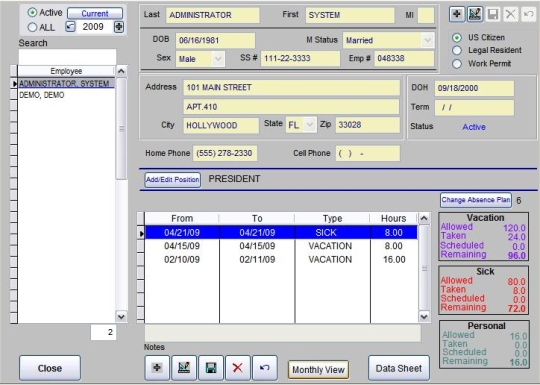Select the 04/21/09 SICK absence row
540x385 pixels.
click(x=281, y=232)
